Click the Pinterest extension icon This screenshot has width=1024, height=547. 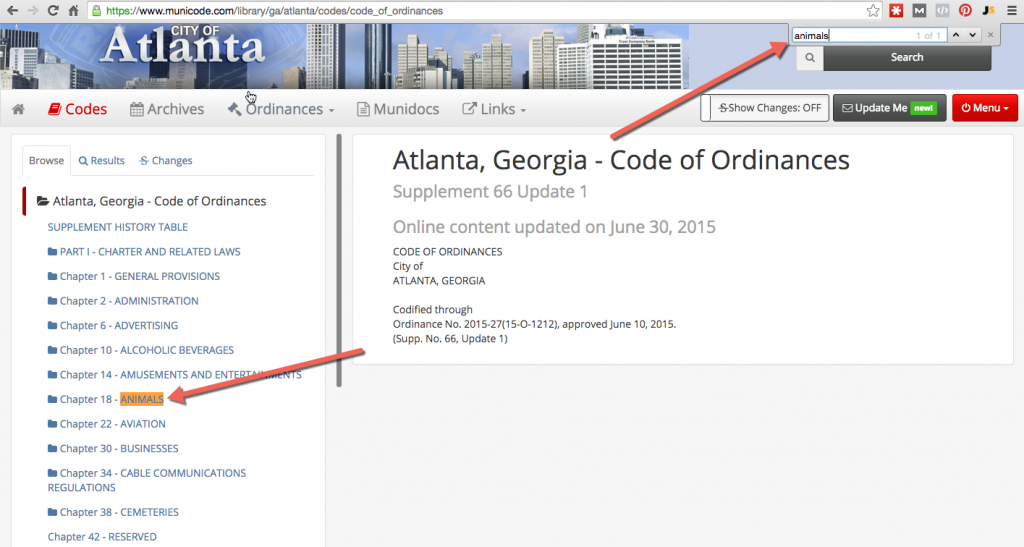[x=965, y=11]
